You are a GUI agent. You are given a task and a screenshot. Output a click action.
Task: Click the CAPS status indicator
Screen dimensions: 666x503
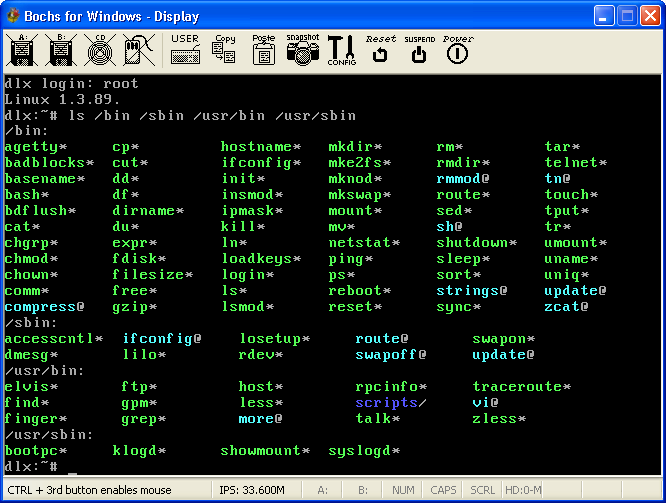443,490
